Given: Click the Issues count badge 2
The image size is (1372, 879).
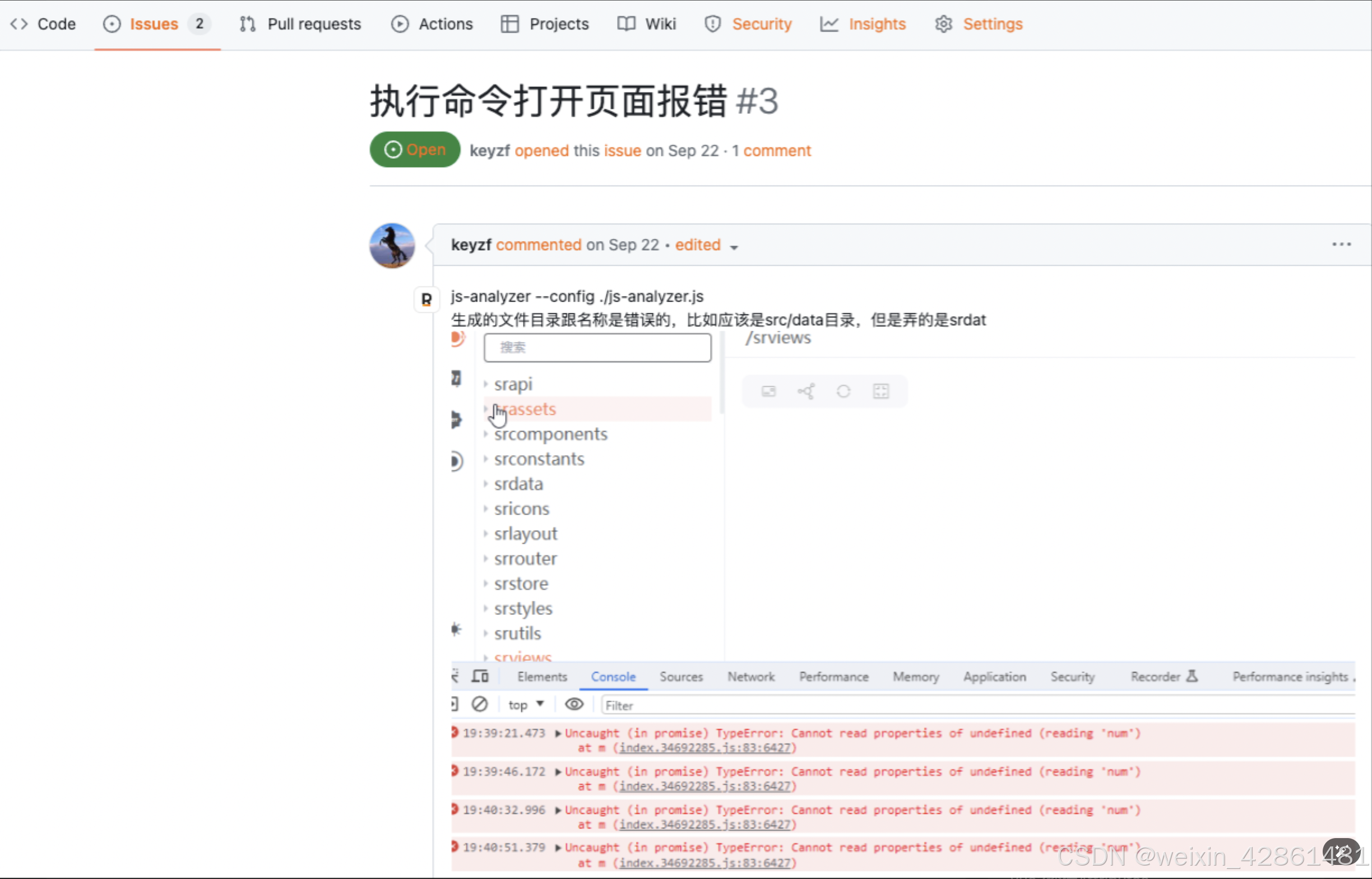Looking at the screenshot, I should pos(200,24).
